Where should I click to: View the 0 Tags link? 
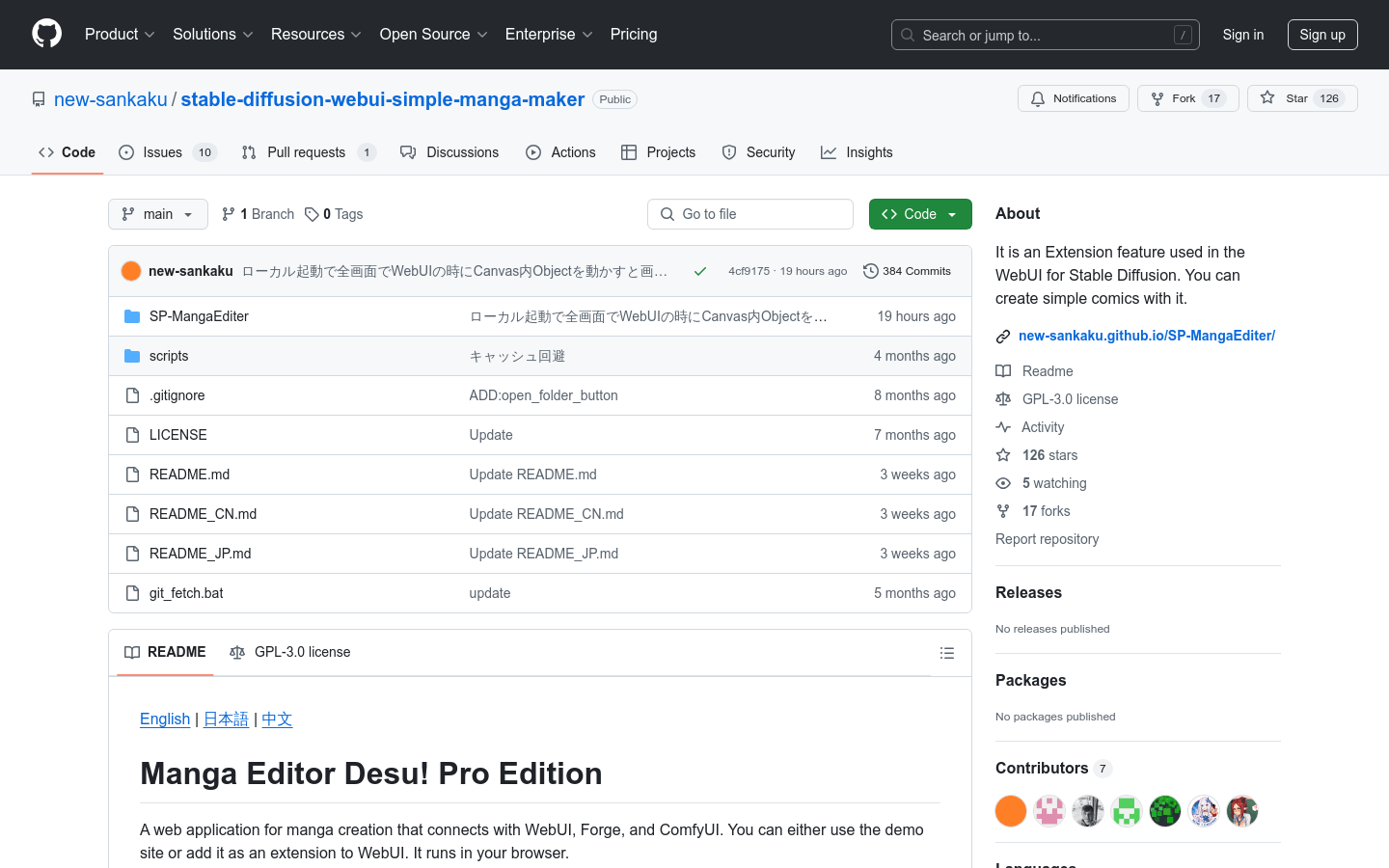tap(334, 214)
